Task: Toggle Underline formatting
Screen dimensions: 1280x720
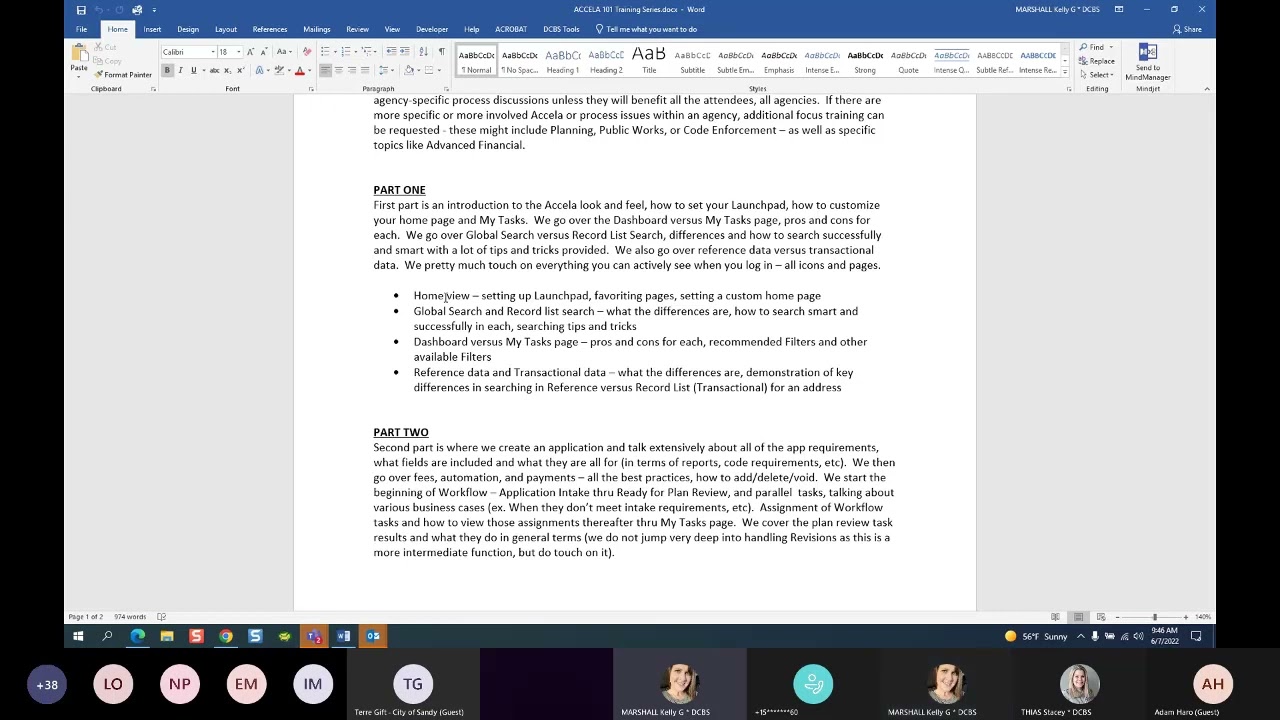Action: click(x=194, y=70)
